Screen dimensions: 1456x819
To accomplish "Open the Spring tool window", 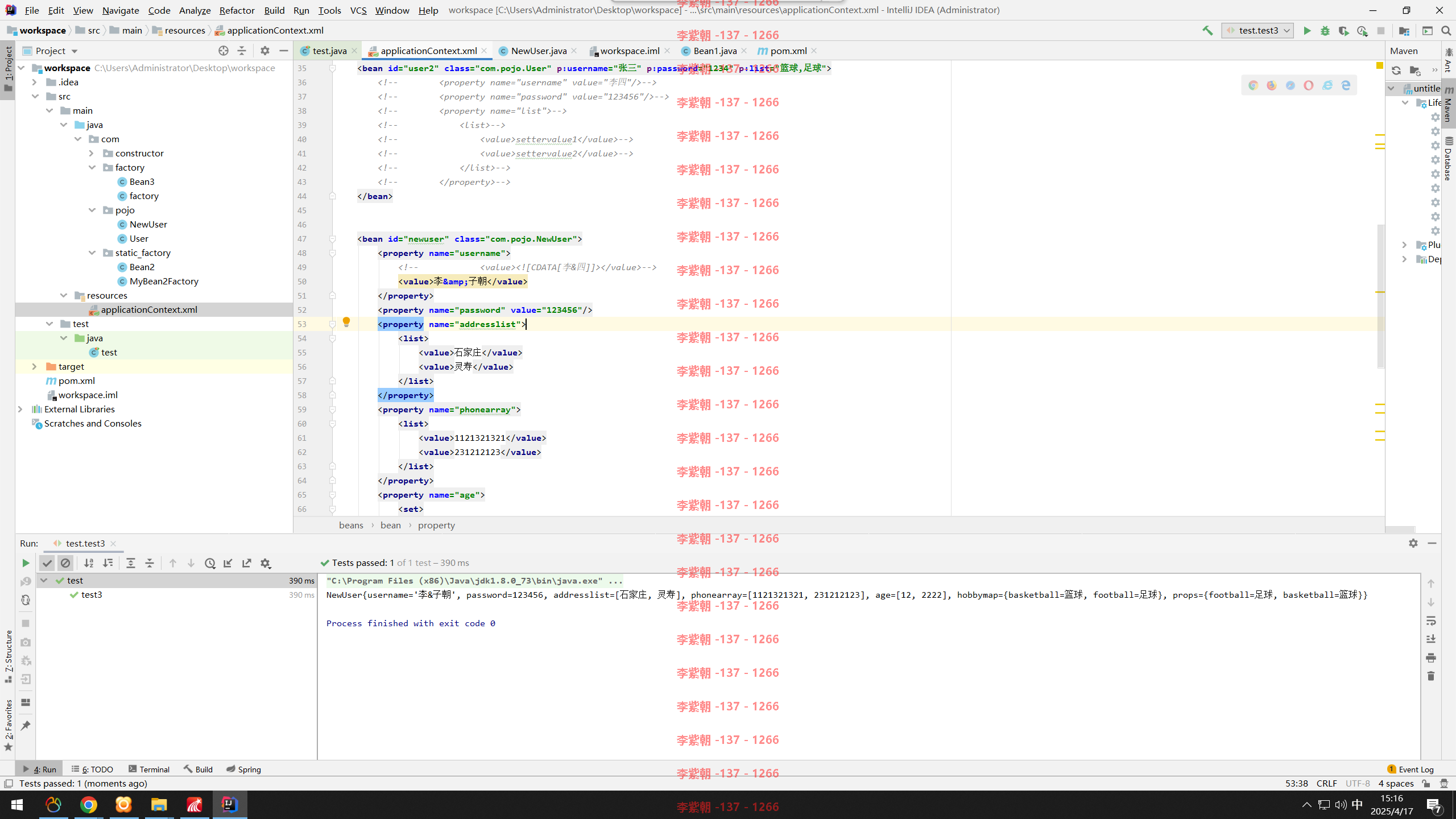I will coord(243,769).
